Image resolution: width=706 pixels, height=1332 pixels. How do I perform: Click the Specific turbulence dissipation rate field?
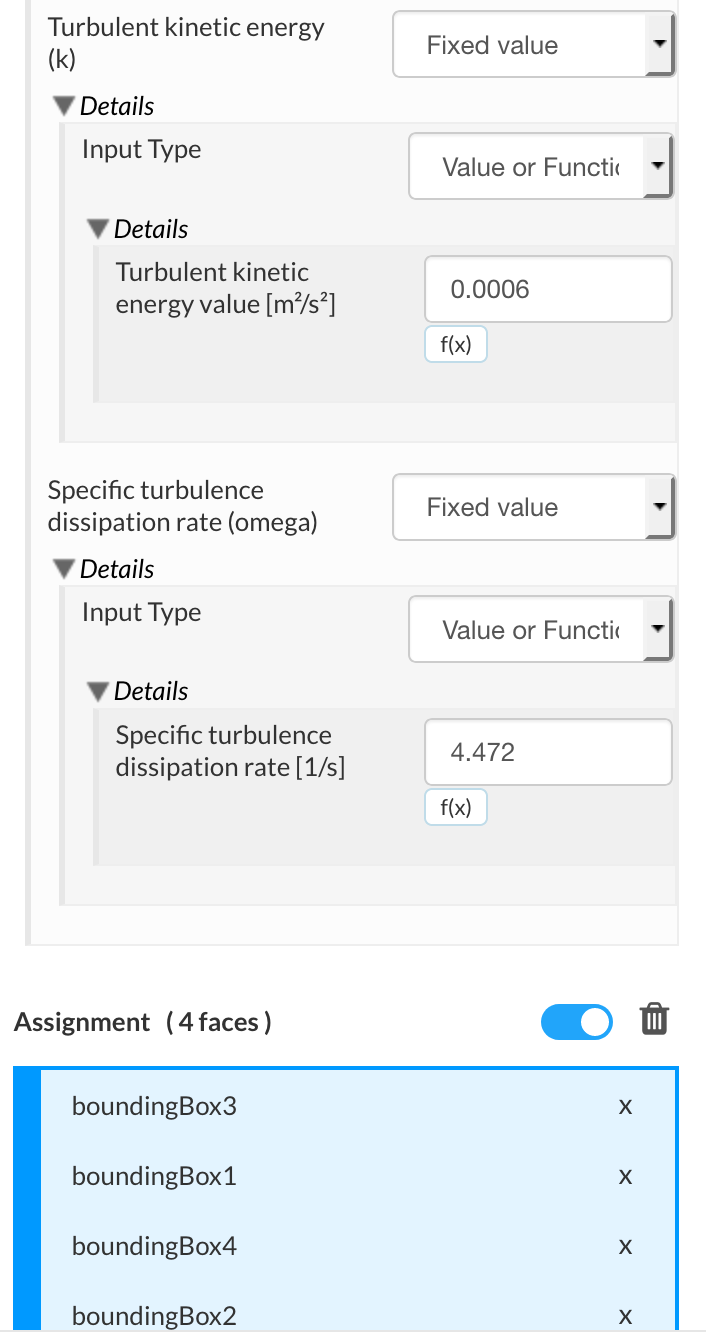(x=548, y=753)
